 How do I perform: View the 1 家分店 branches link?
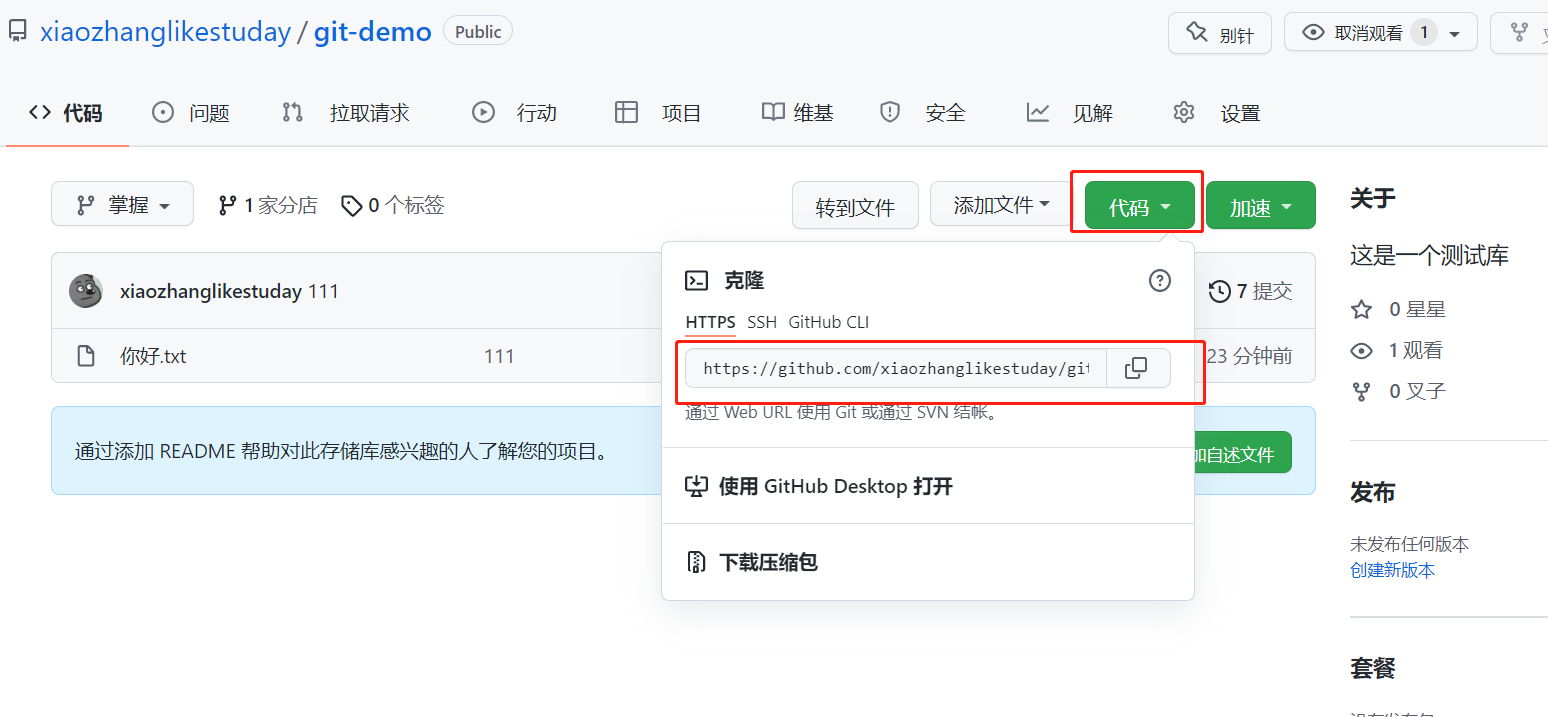268,205
